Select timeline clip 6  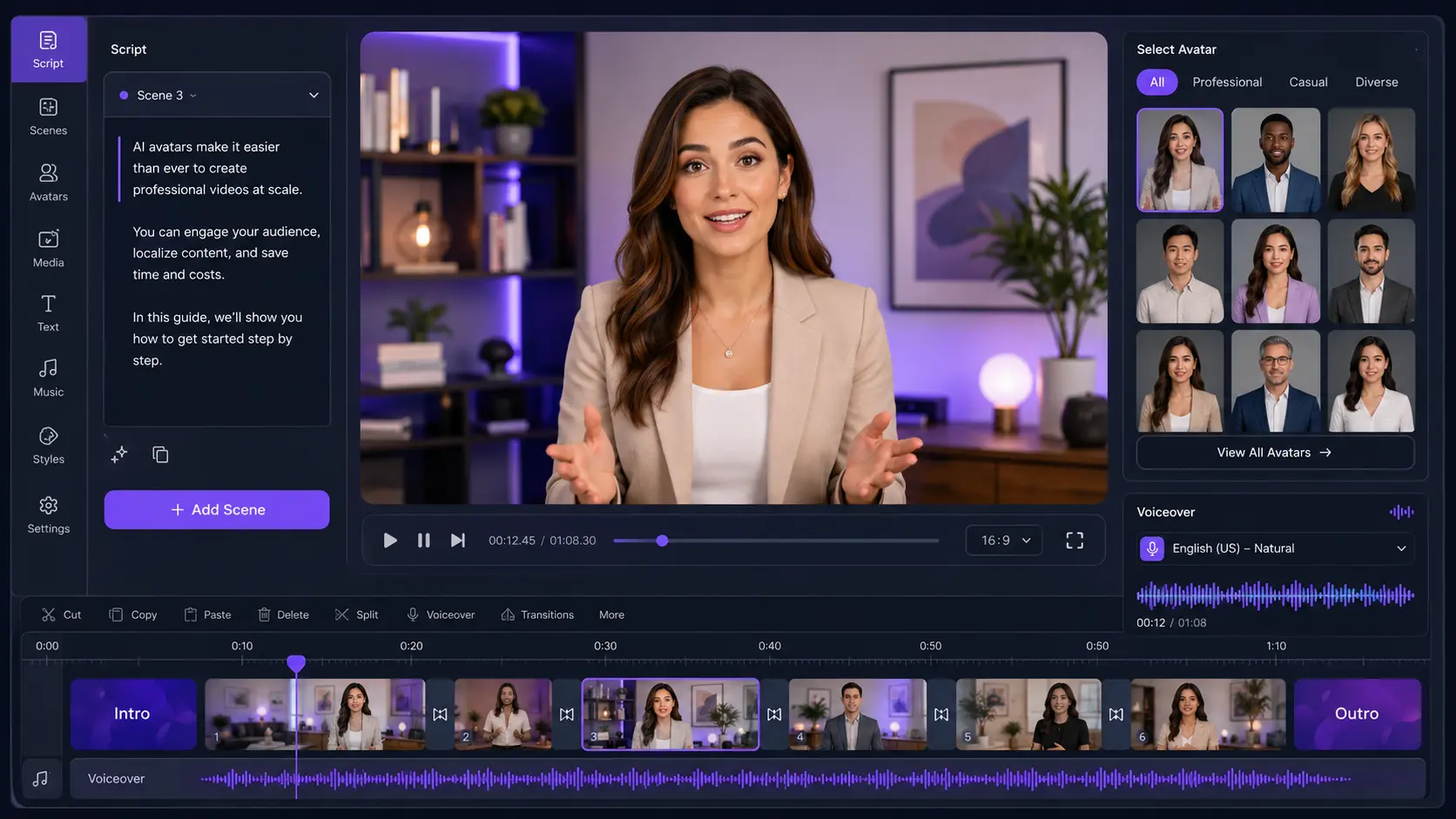tap(1208, 714)
